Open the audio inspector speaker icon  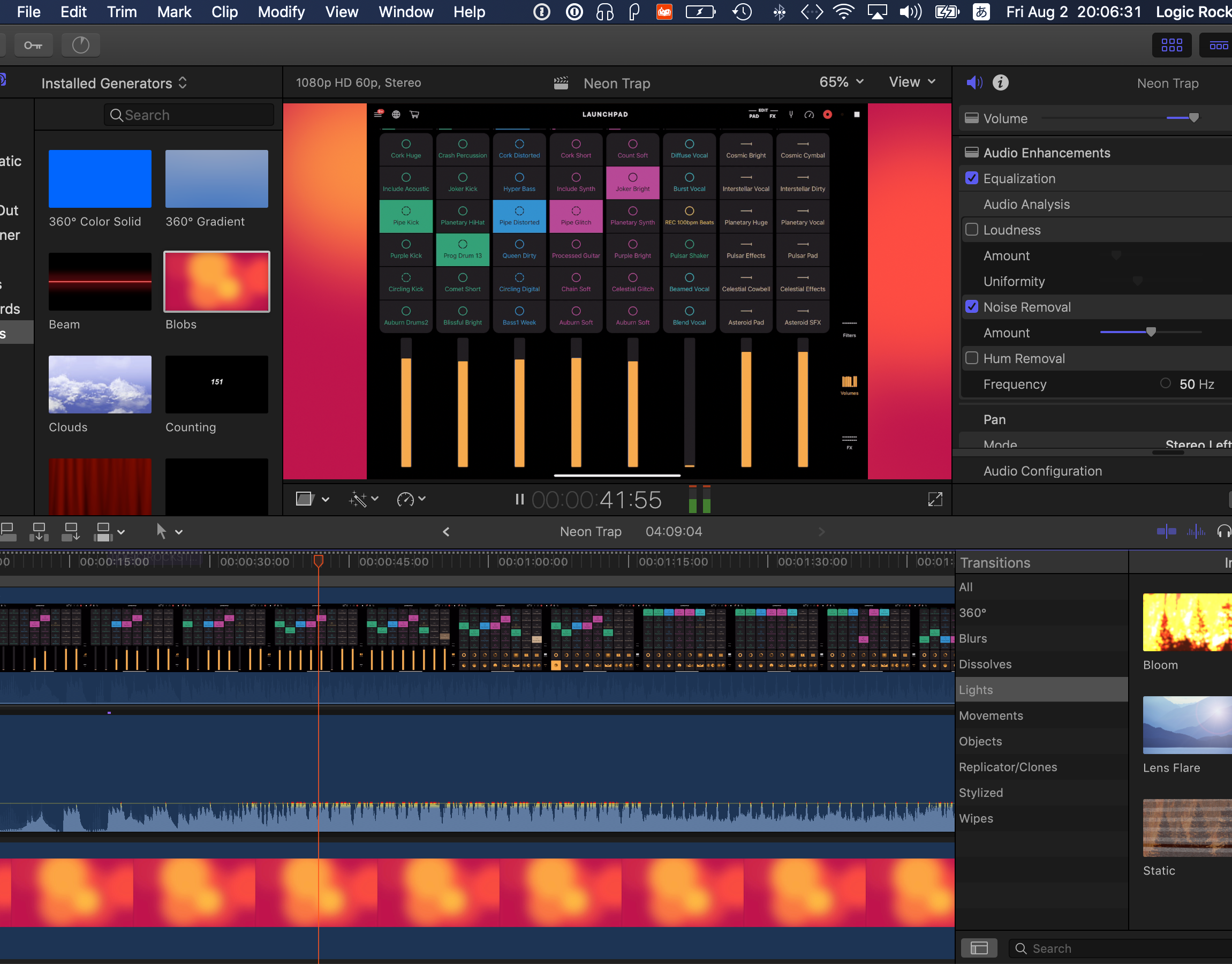point(974,83)
